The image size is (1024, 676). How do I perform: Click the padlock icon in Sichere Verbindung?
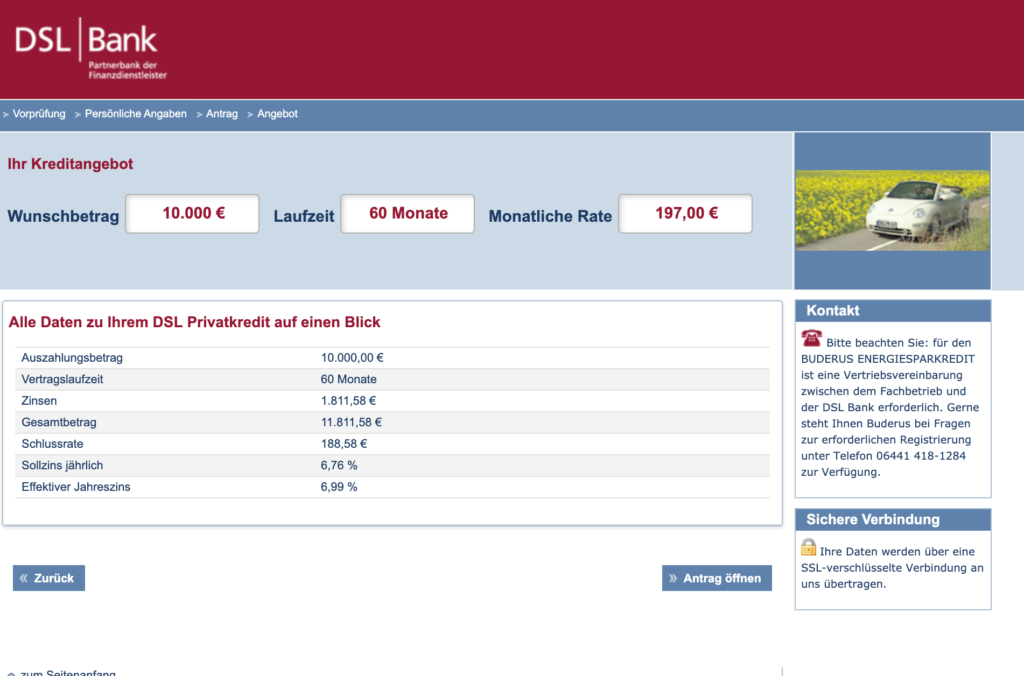pyautogui.click(x=808, y=547)
